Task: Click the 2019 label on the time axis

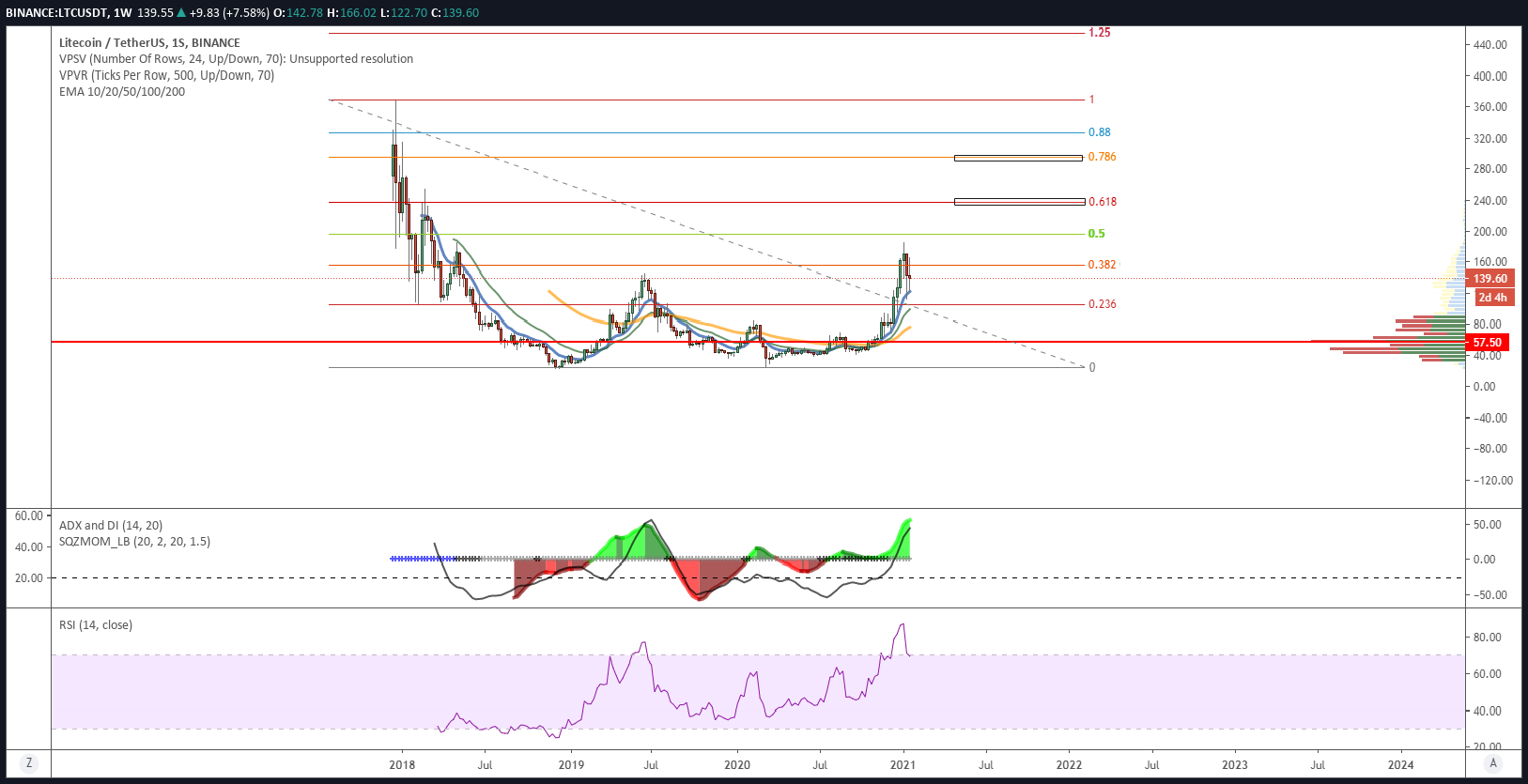Action: tap(571, 764)
